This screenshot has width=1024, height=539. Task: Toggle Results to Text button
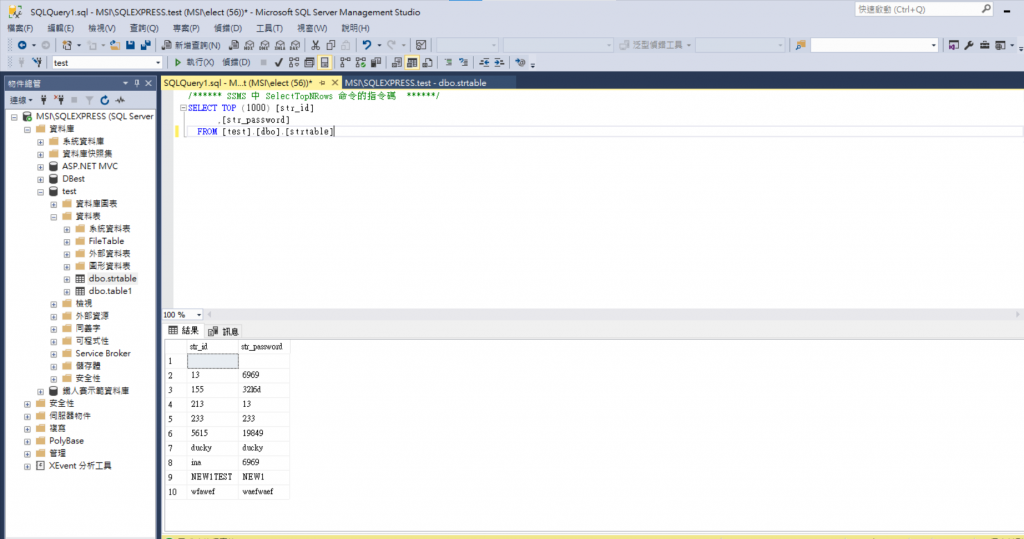[396, 63]
